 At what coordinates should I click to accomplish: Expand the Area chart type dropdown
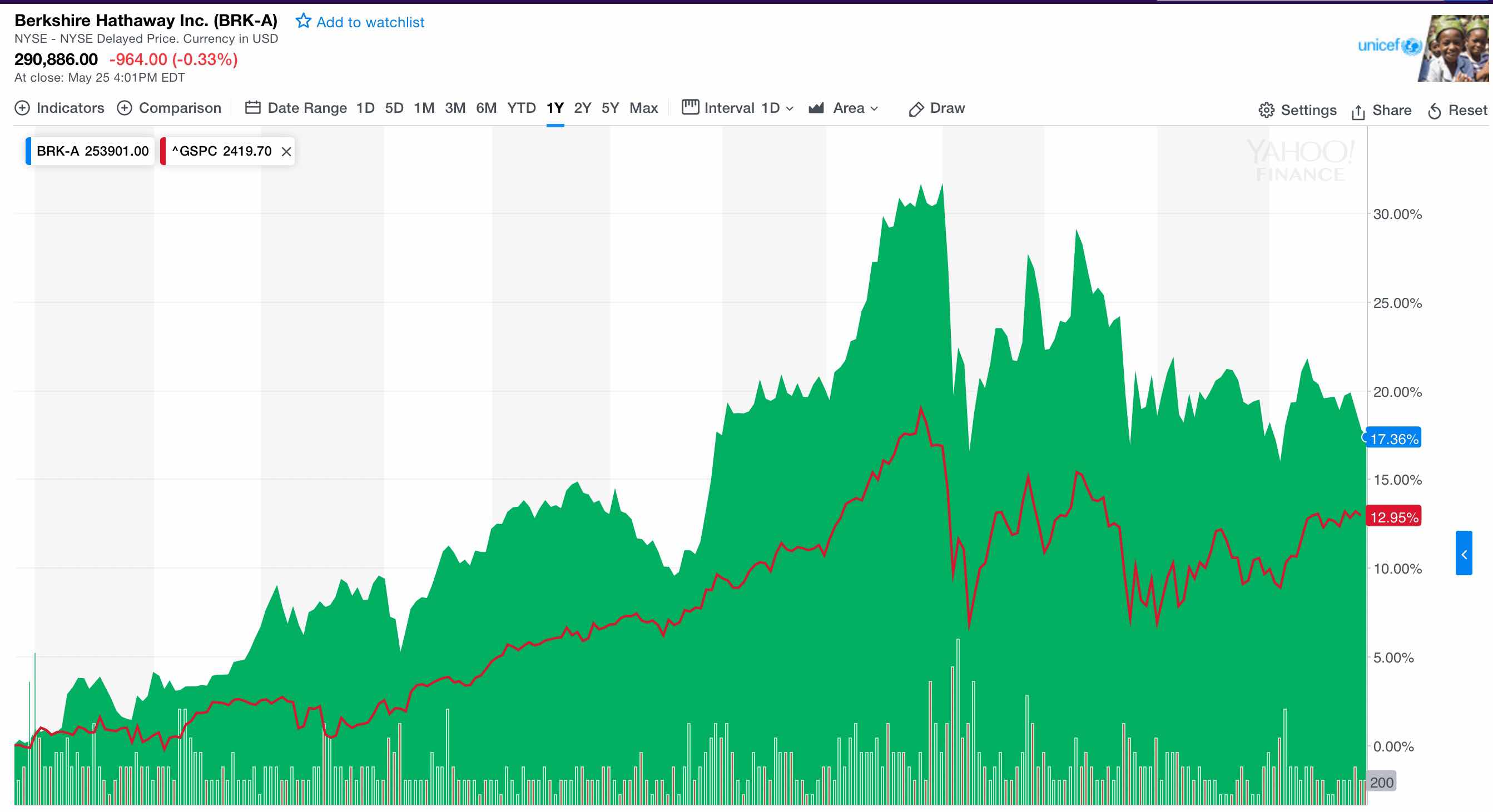[x=855, y=108]
